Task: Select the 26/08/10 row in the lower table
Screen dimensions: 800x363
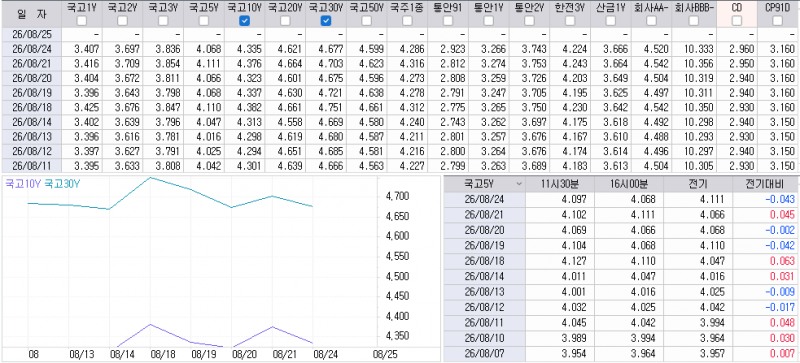Action: coord(620,338)
